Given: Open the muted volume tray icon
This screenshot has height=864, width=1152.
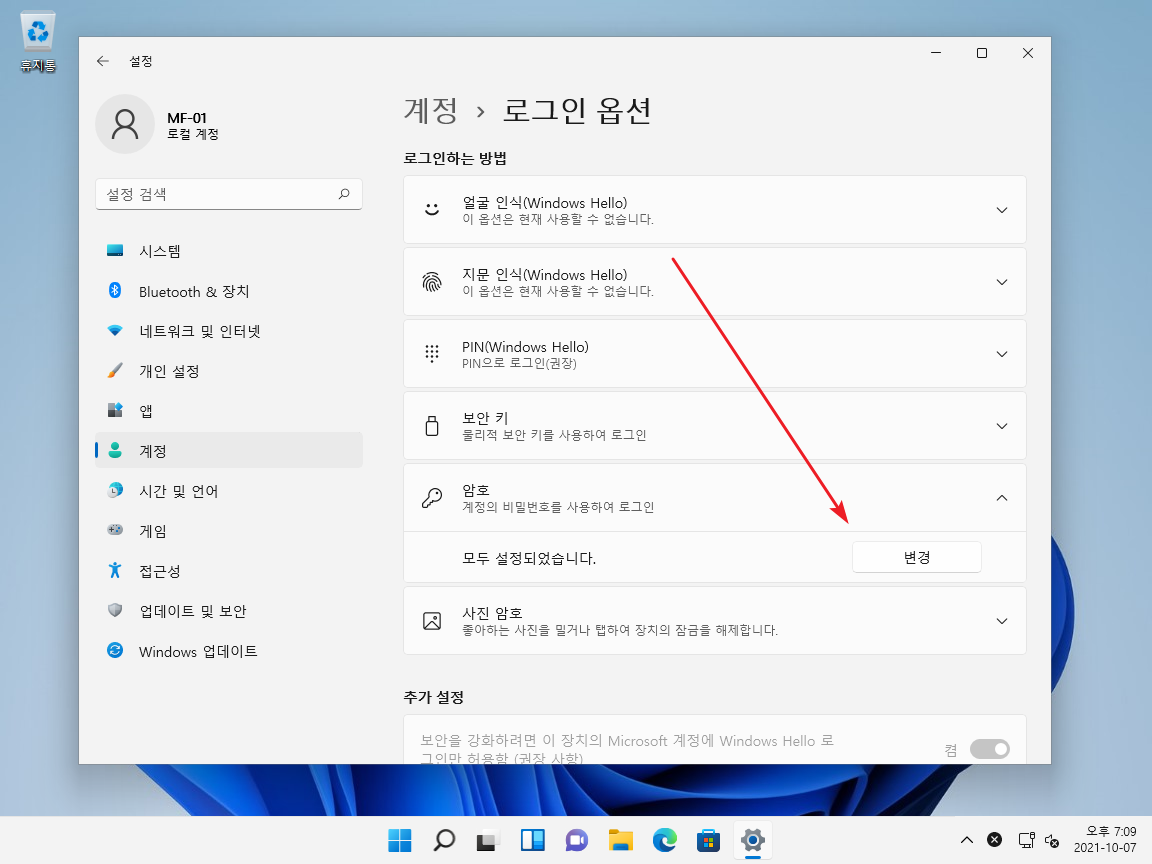Looking at the screenshot, I should 1053,840.
